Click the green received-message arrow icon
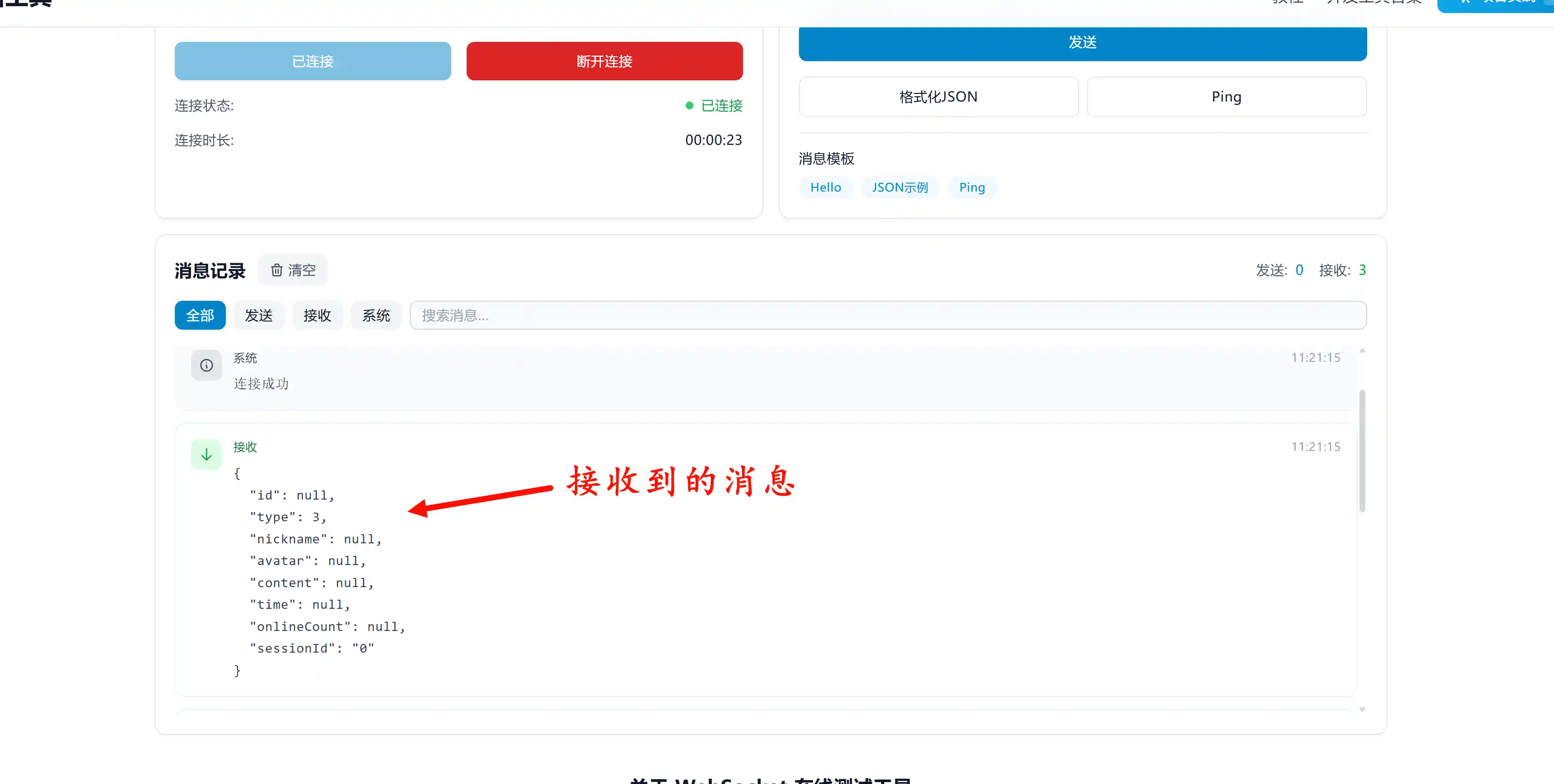The image size is (1554, 784). 206,454
